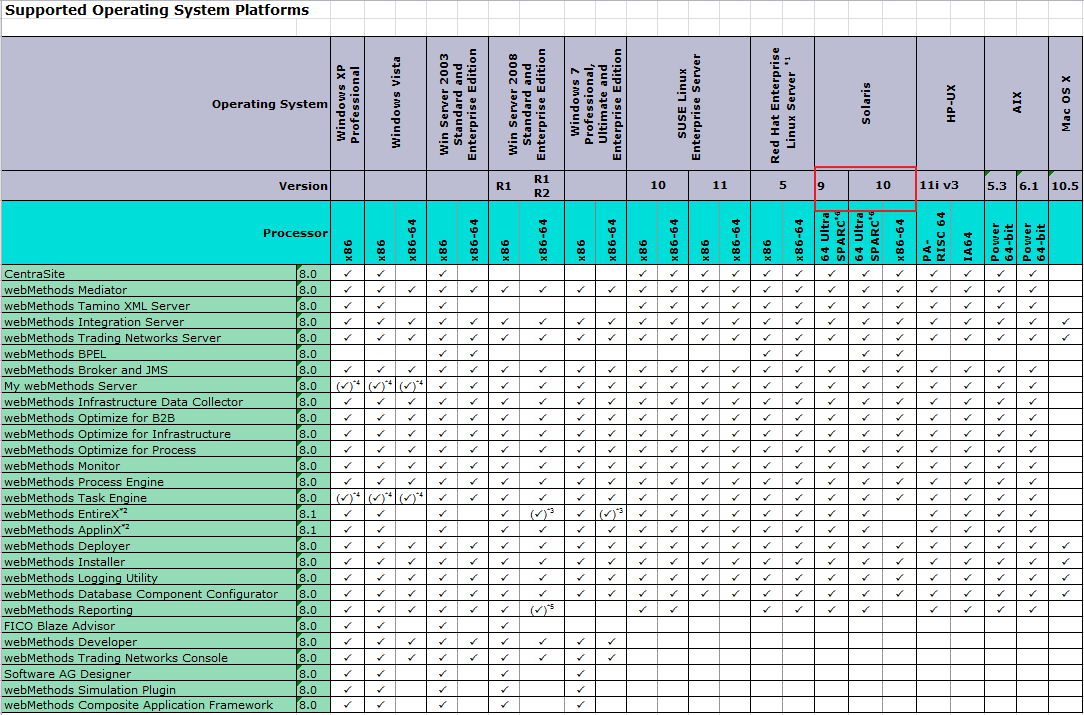Click the AIX version '6.1' cell

coord(1032,186)
